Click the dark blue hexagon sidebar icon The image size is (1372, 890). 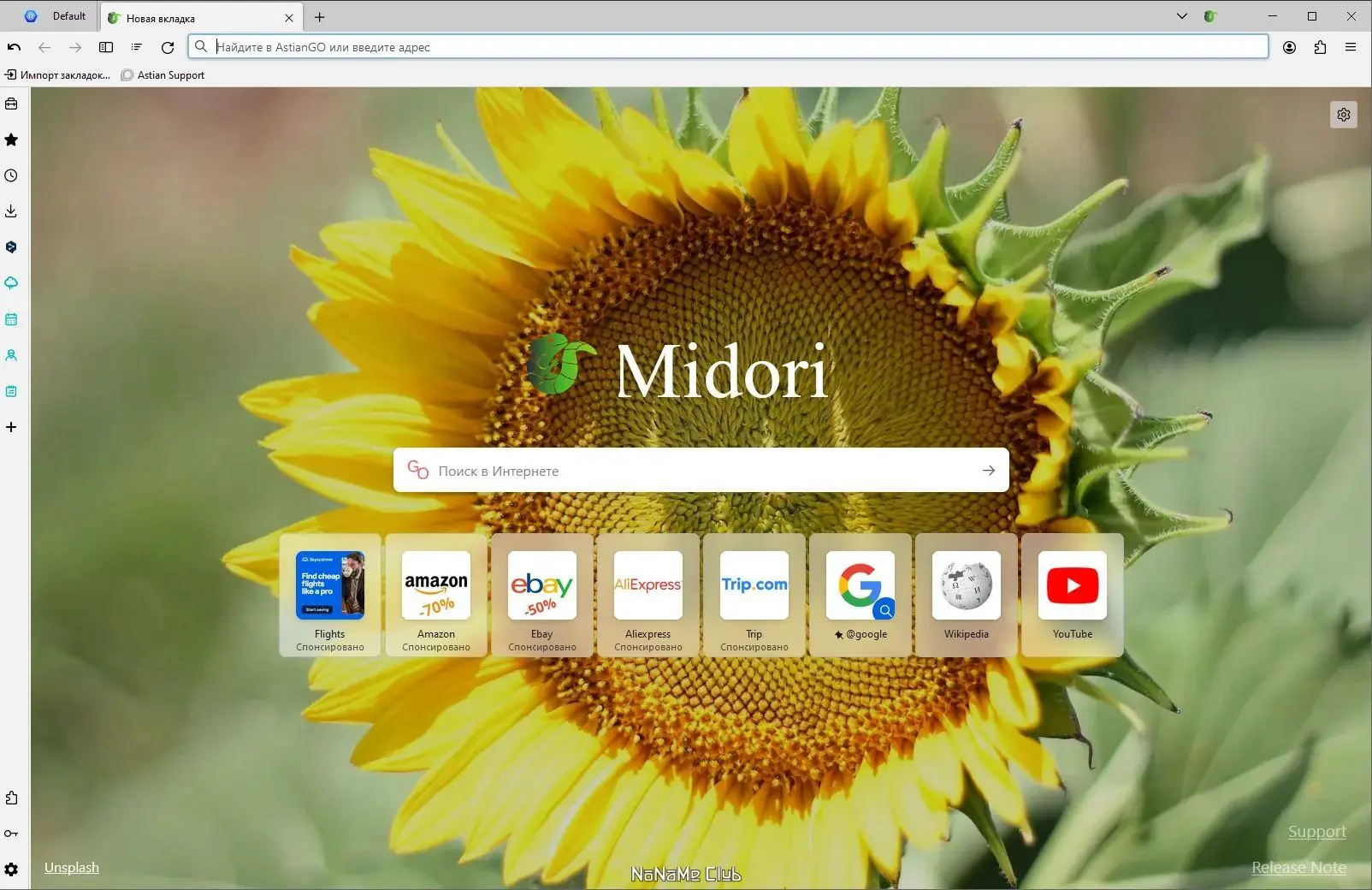point(11,247)
